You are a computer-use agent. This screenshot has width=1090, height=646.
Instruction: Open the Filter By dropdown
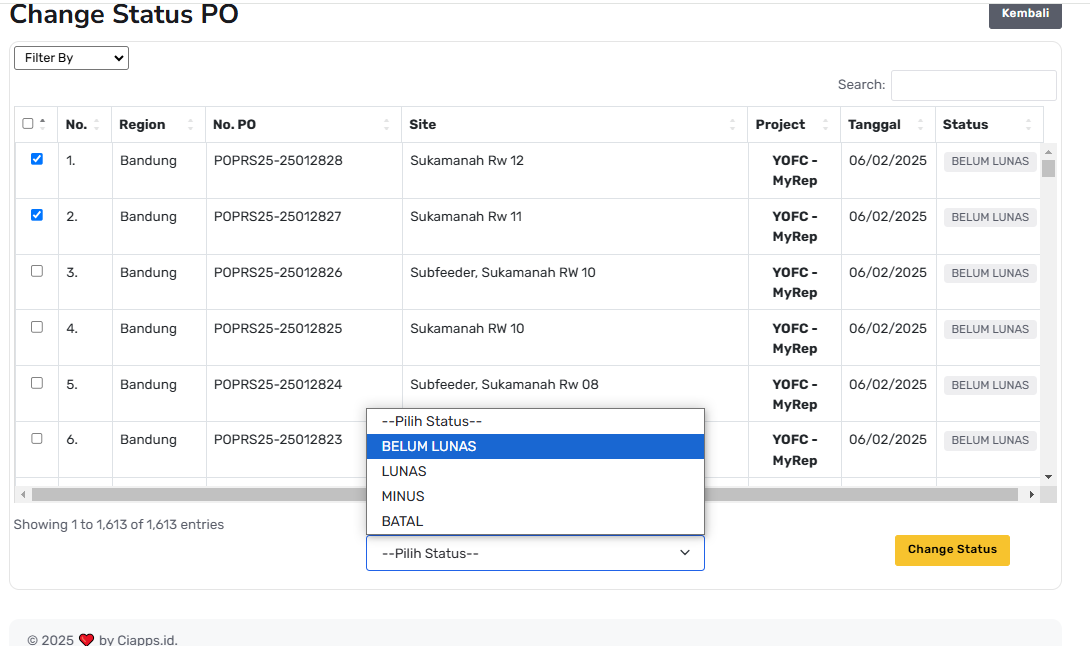pyautogui.click(x=71, y=58)
